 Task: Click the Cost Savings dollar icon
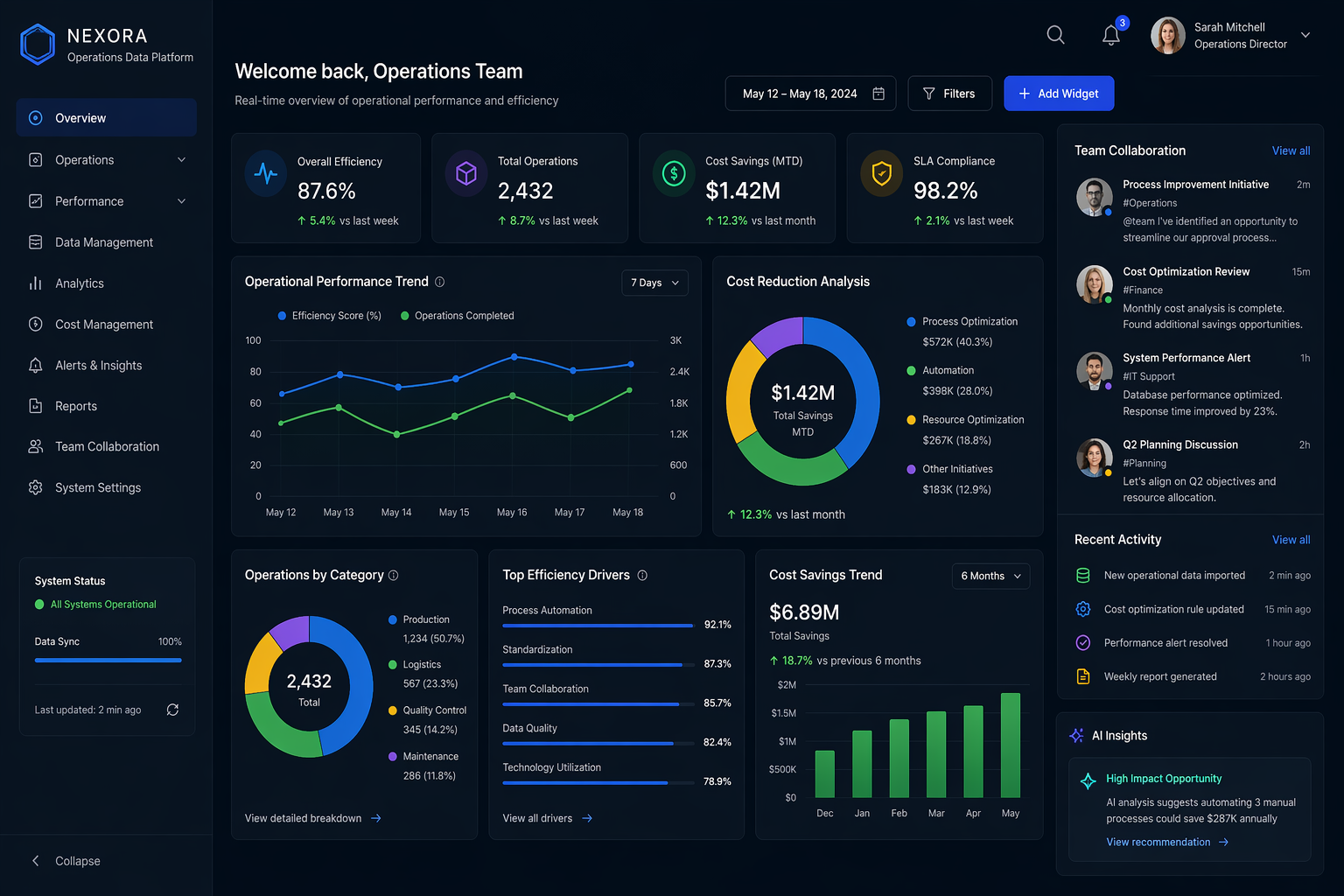(x=674, y=173)
